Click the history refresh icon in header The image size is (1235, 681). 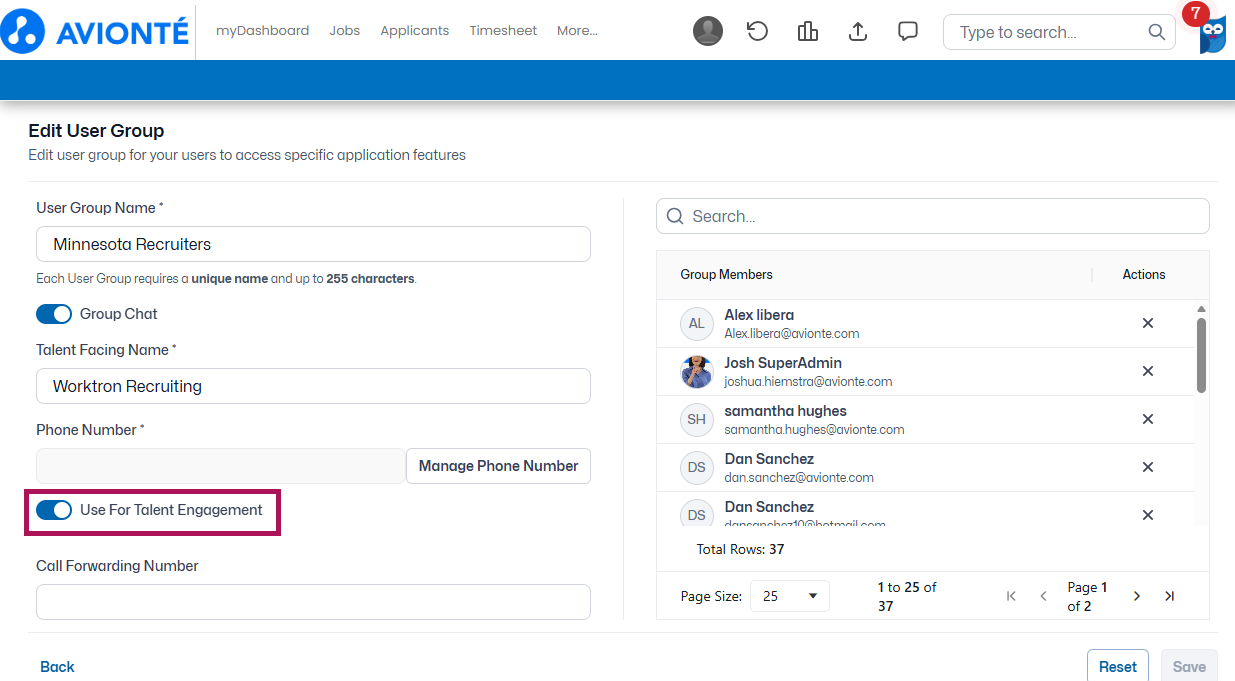(758, 31)
